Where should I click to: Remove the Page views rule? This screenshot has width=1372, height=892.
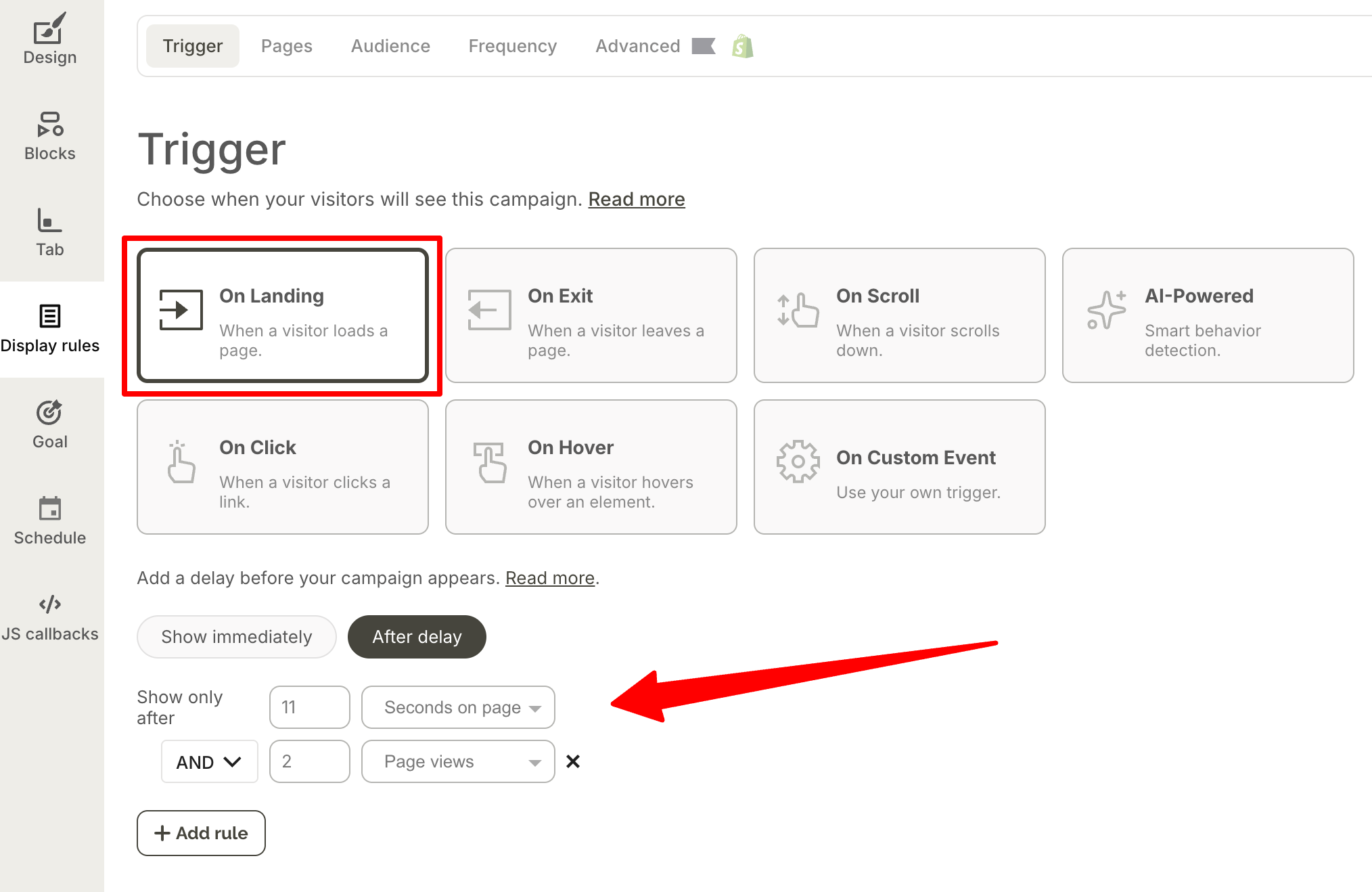(x=573, y=761)
